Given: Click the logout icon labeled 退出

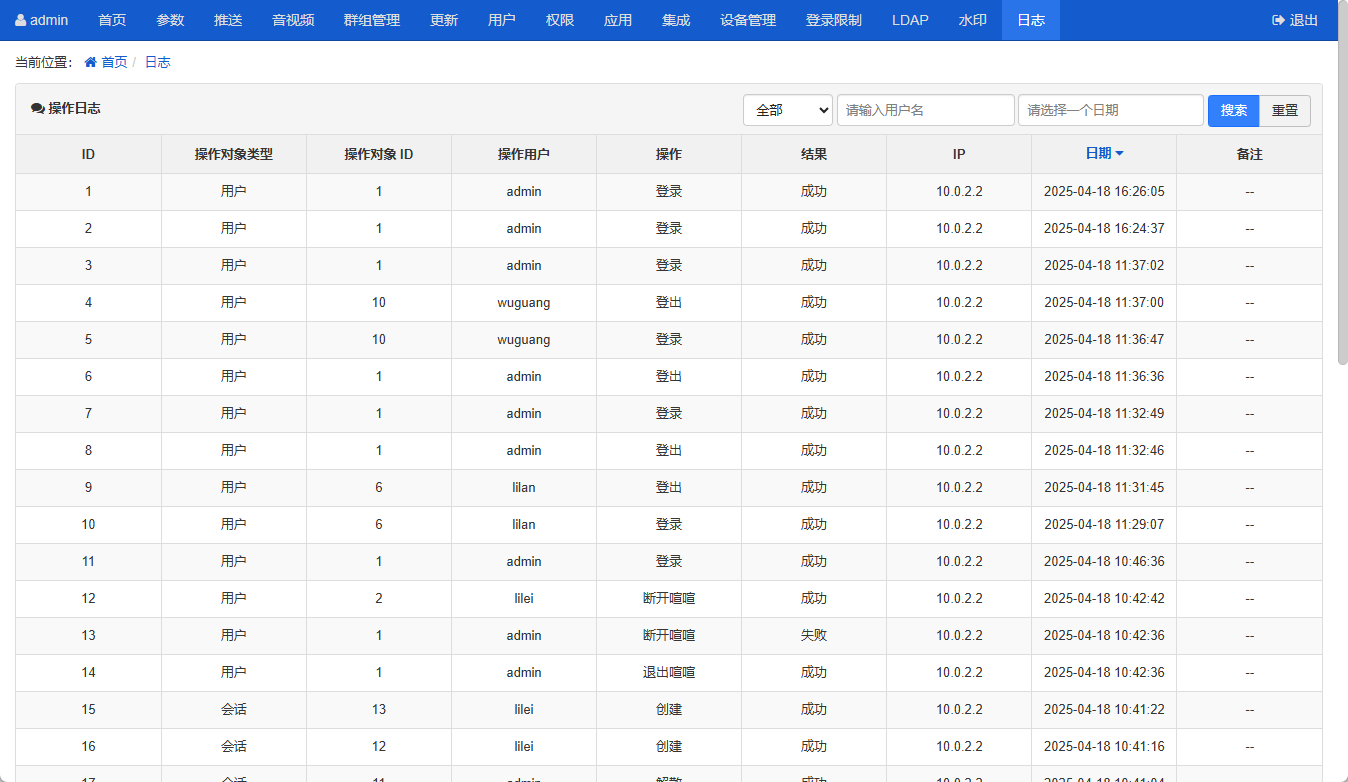Looking at the screenshot, I should 1278,20.
